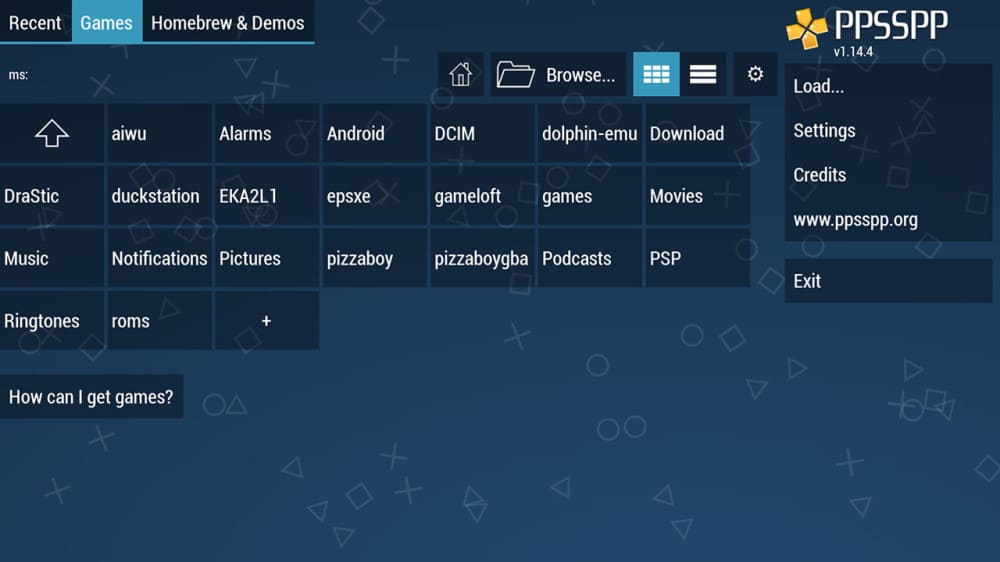Image resolution: width=1000 pixels, height=562 pixels.
Task: Switch to grid view layout
Action: point(656,75)
